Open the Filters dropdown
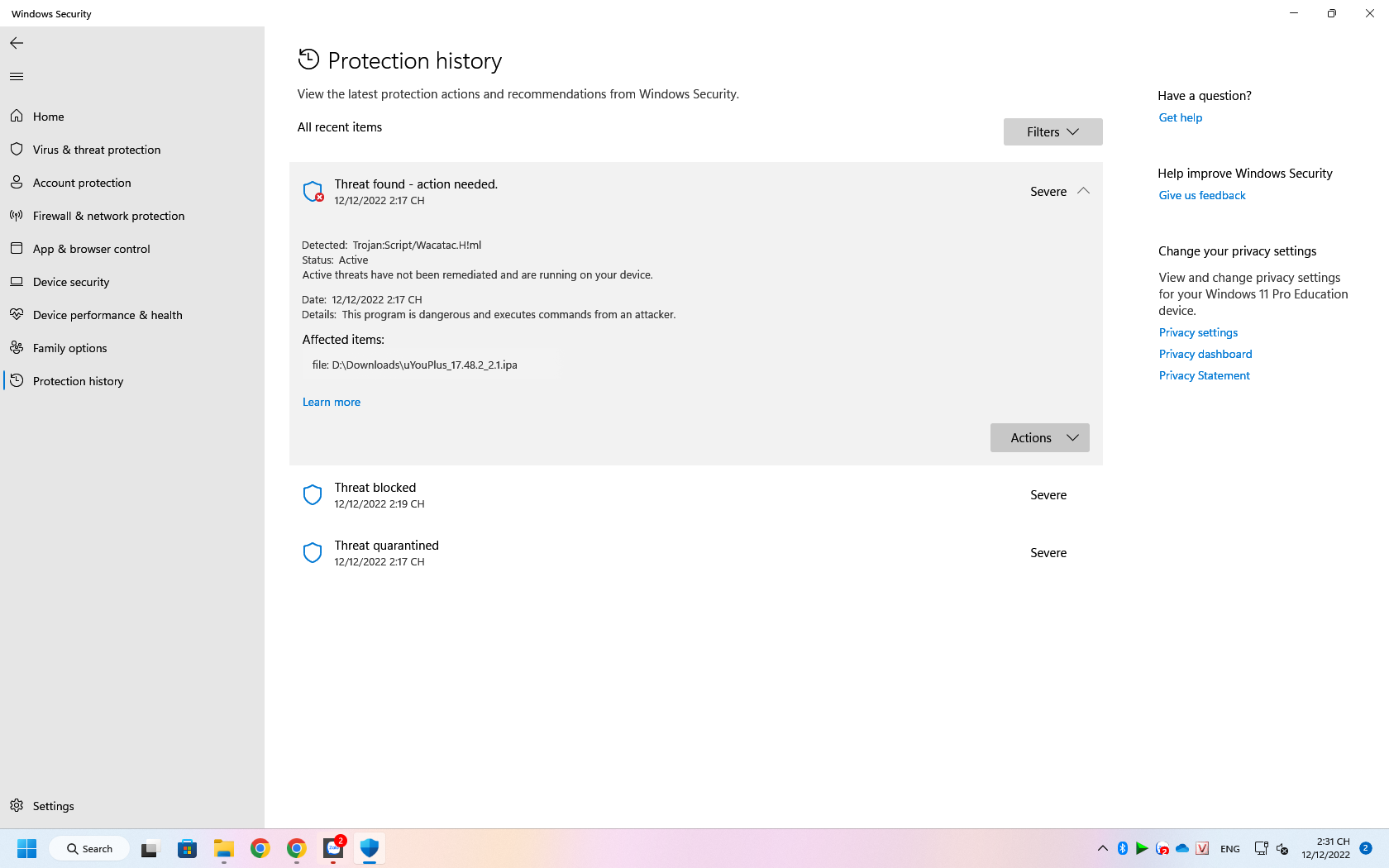Viewport: 1389px width, 868px height. [x=1052, y=132]
